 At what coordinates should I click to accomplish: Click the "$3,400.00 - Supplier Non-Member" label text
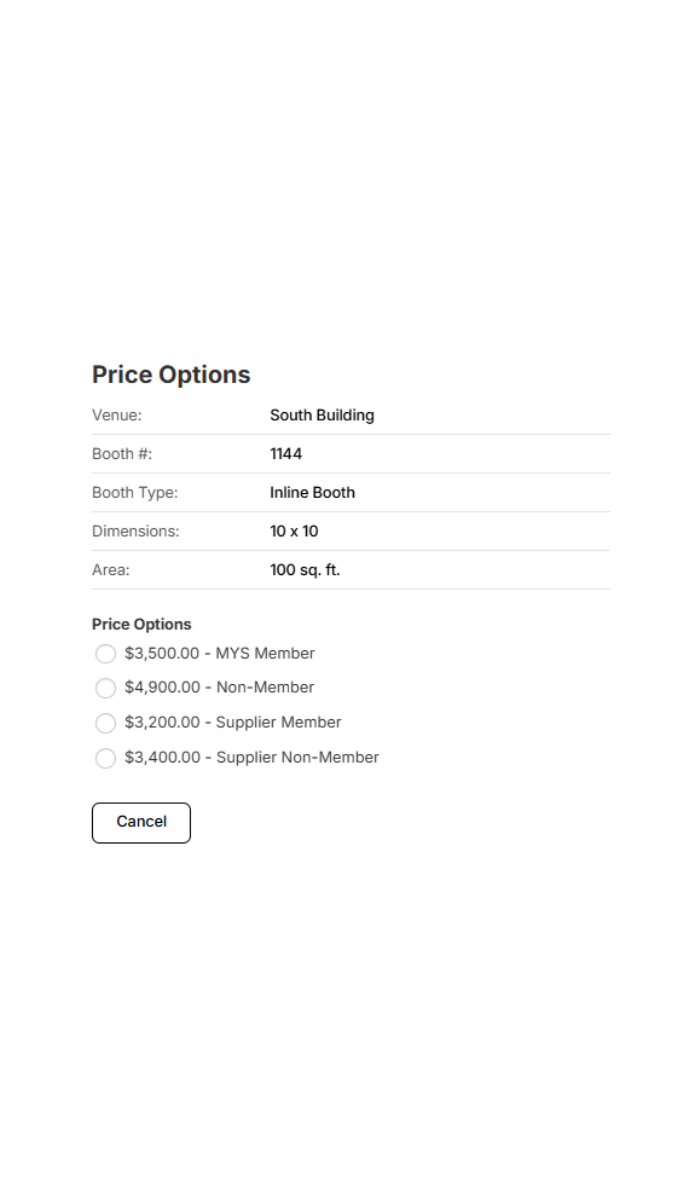click(252, 757)
